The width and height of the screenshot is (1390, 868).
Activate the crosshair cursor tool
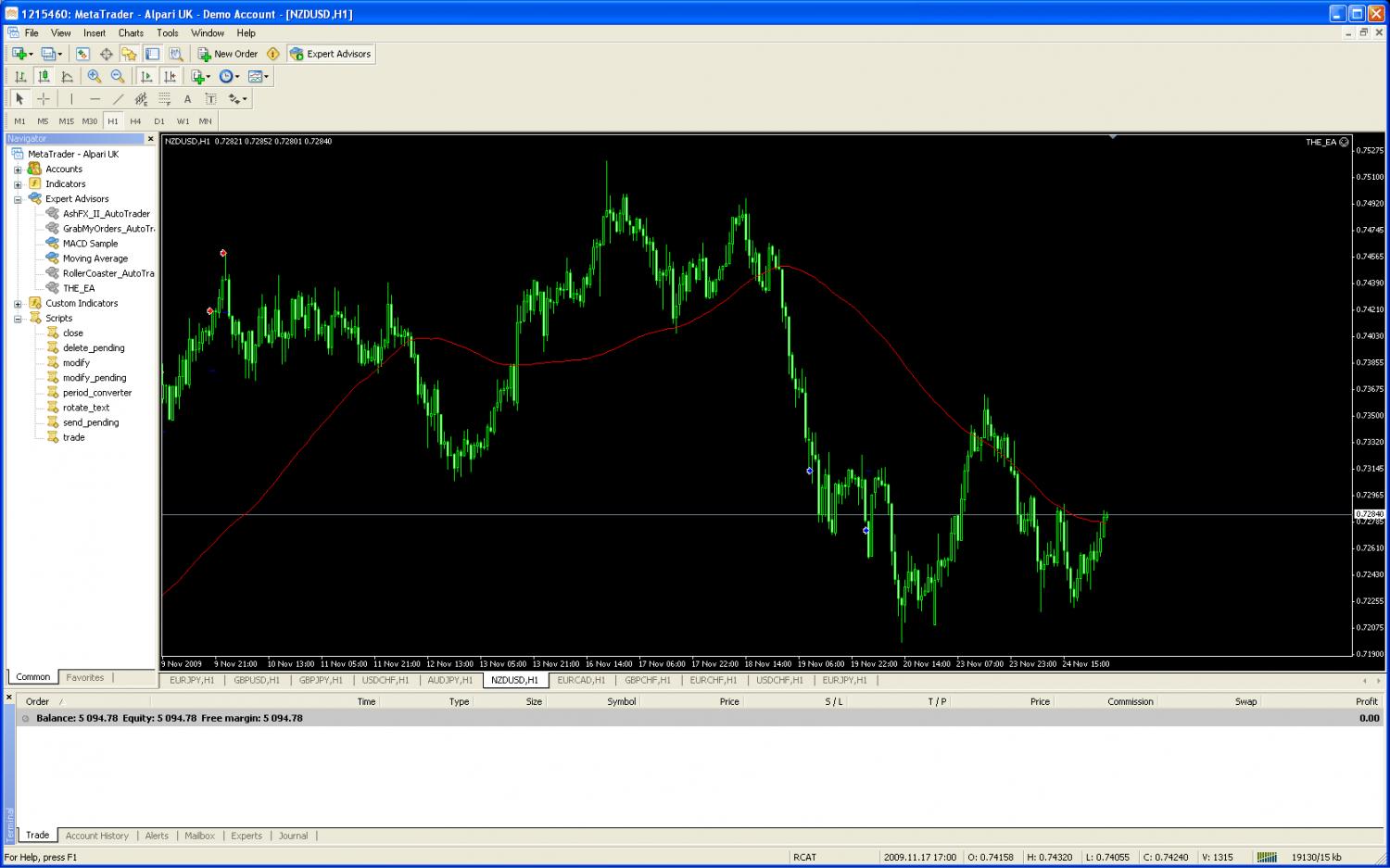click(44, 99)
